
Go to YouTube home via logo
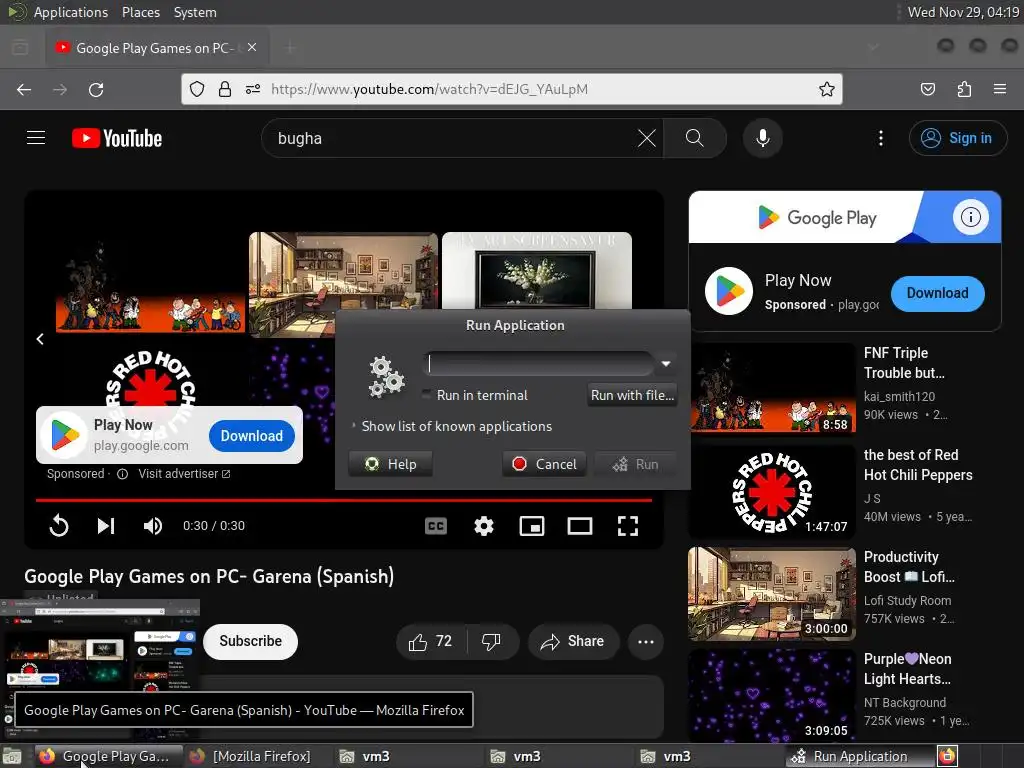(117, 138)
